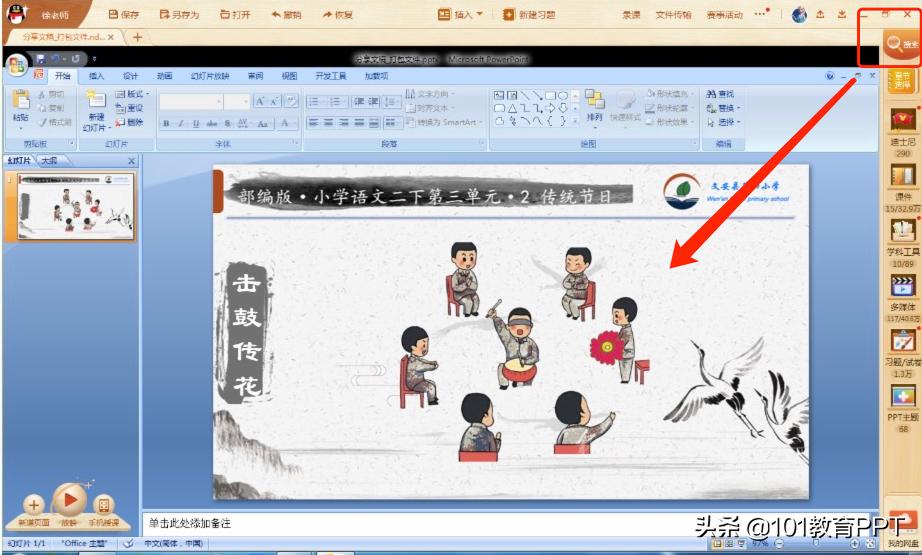The image size is (922, 555).
Task: Switch to the 插入 ribbon tab
Action: 96,76
